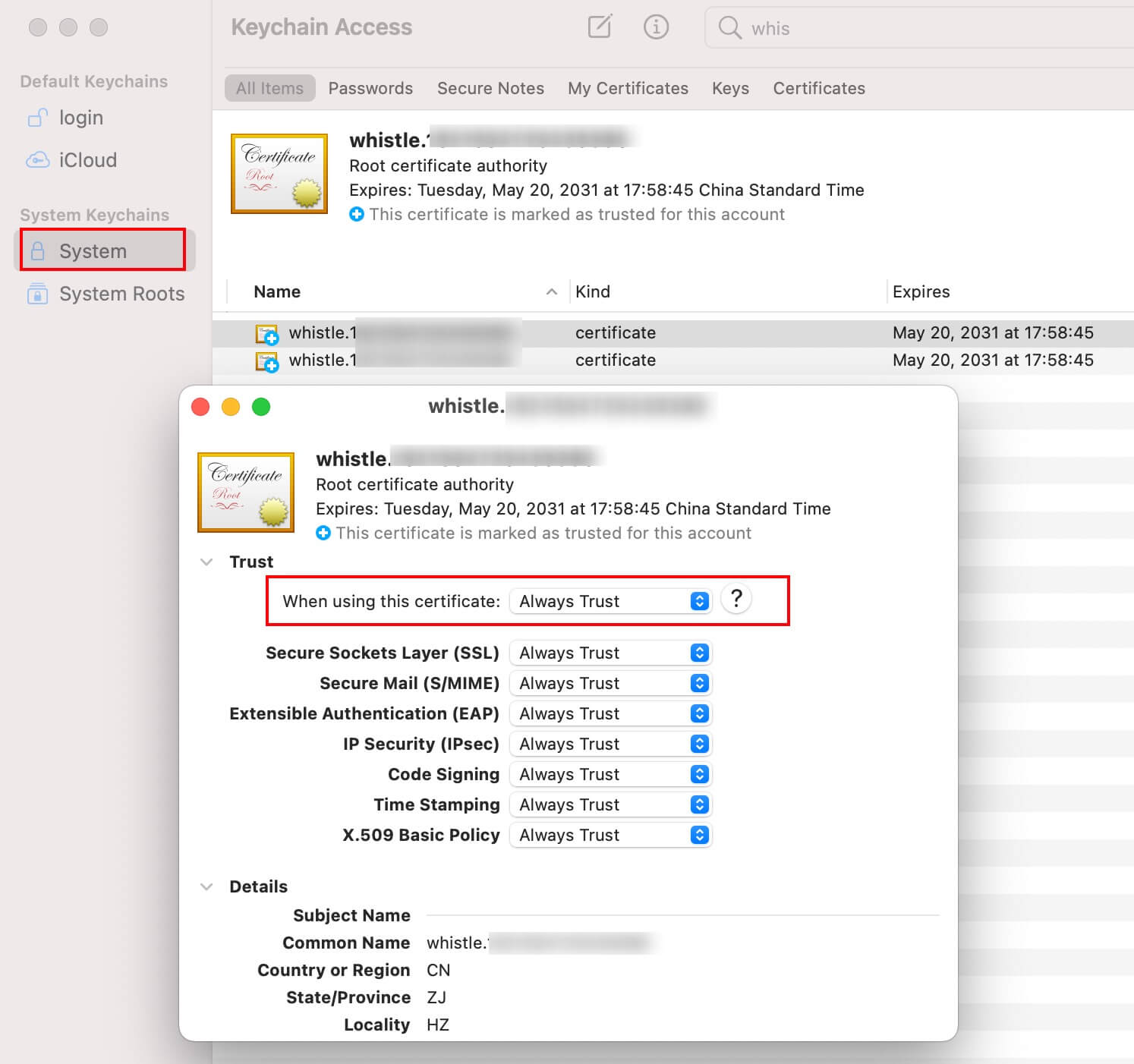Select the first whistle certificate row
Screen dimensions: 1134x1064
pos(673,333)
